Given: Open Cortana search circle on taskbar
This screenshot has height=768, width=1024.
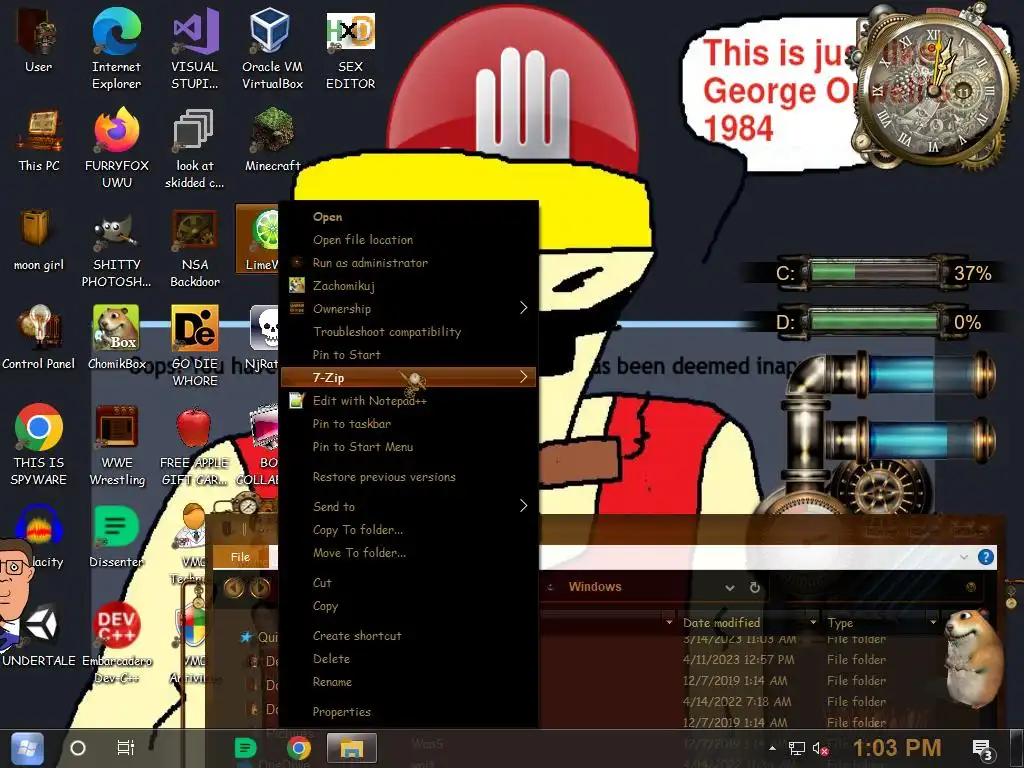Looking at the screenshot, I should coord(78,748).
